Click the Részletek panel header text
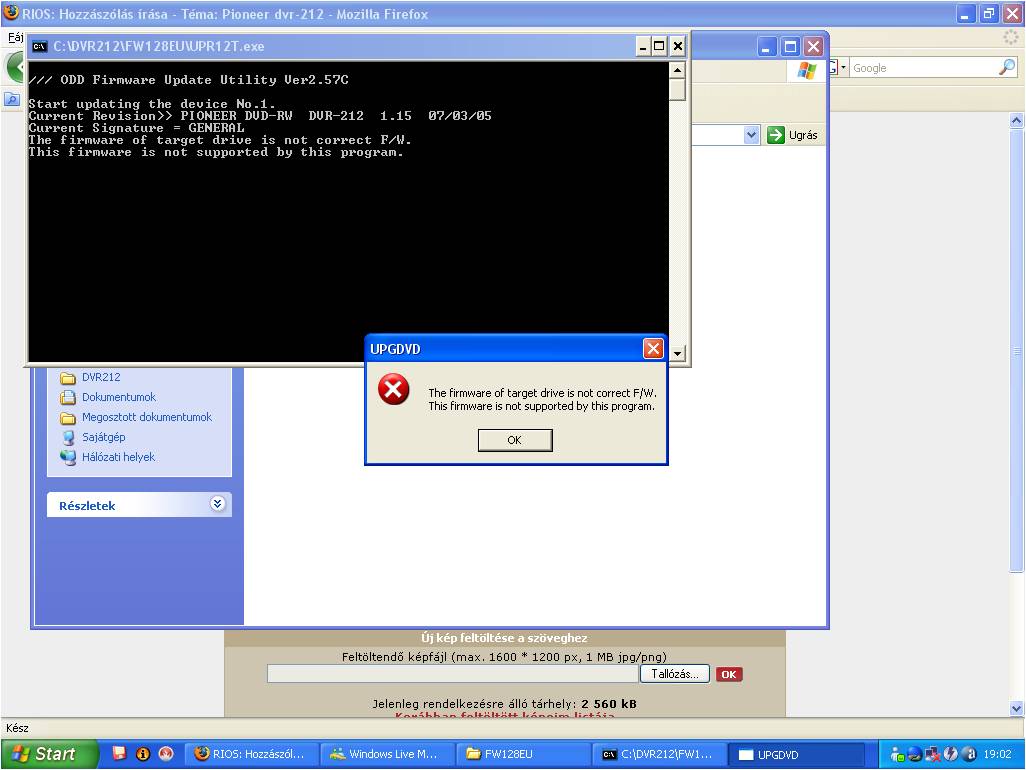 click(87, 506)
